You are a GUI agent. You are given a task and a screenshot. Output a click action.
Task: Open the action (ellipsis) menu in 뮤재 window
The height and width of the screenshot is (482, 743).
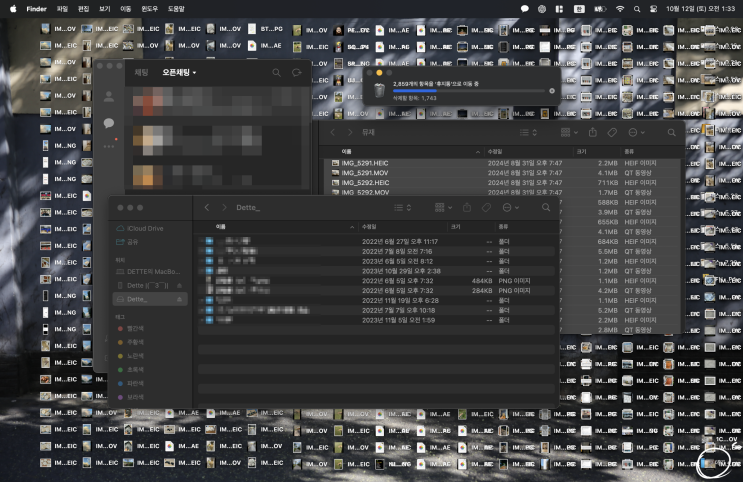pyautogui.click(x=636, y=132)
